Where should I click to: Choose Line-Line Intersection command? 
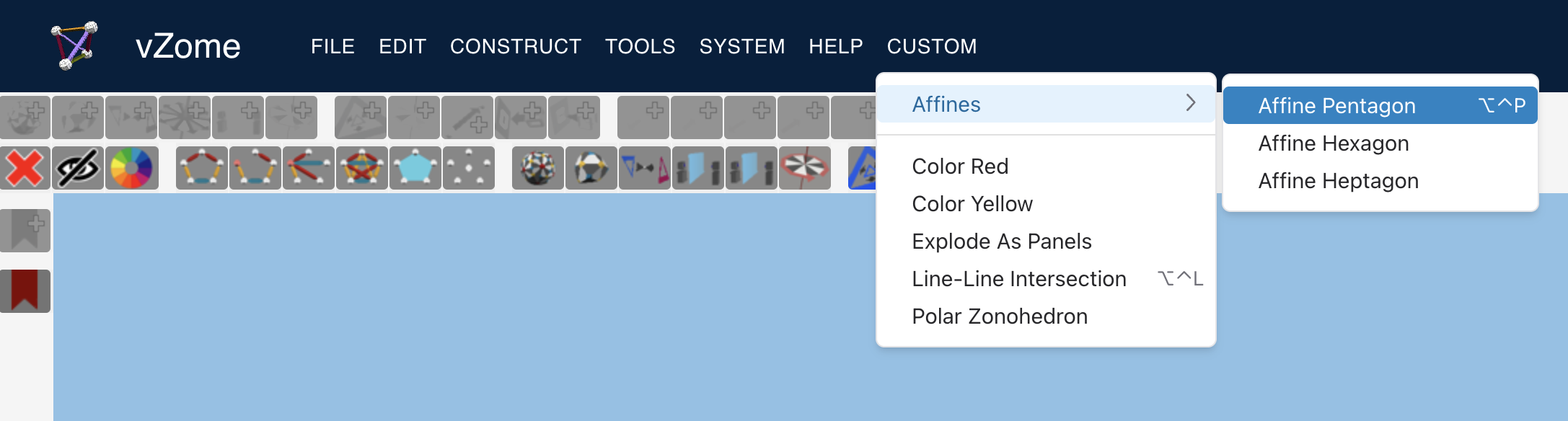click(1018, 279)
